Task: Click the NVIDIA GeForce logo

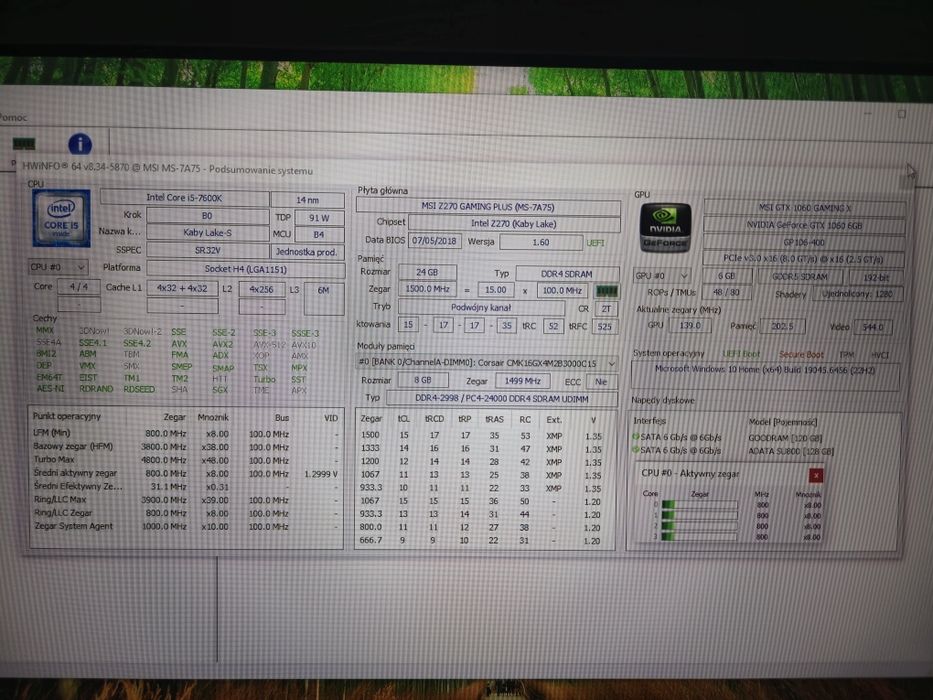Action: pos(666,228)
